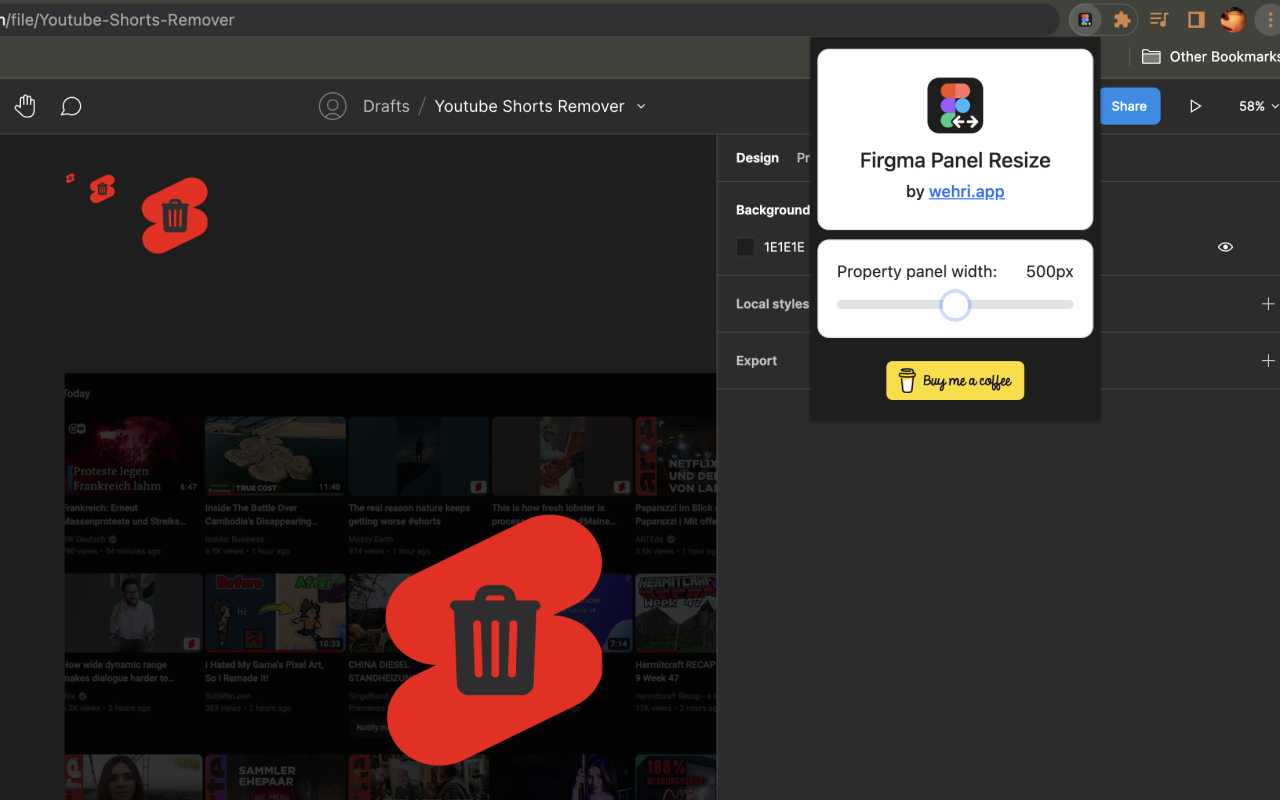Click the TRUE COST Cambodia video thumbnail
Viewport: 1280px width, 800px height.
[x=275, y=456]
